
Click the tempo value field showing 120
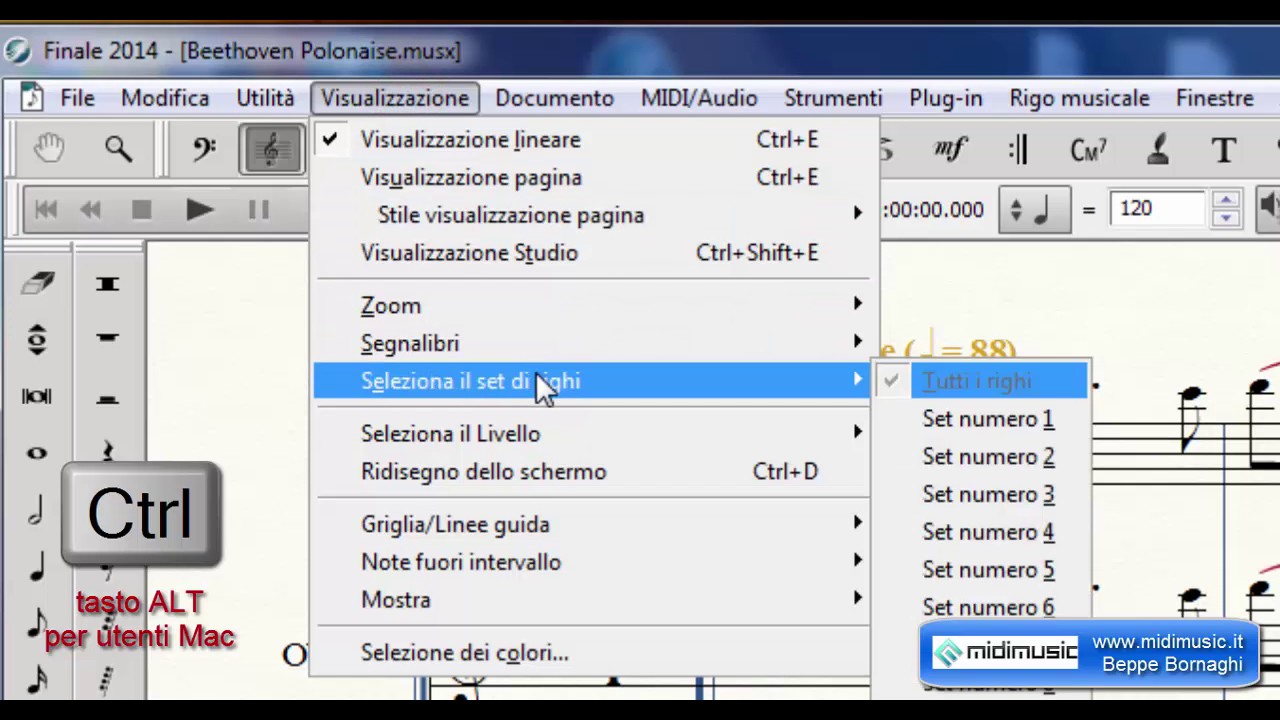(x=1157, y=209)
